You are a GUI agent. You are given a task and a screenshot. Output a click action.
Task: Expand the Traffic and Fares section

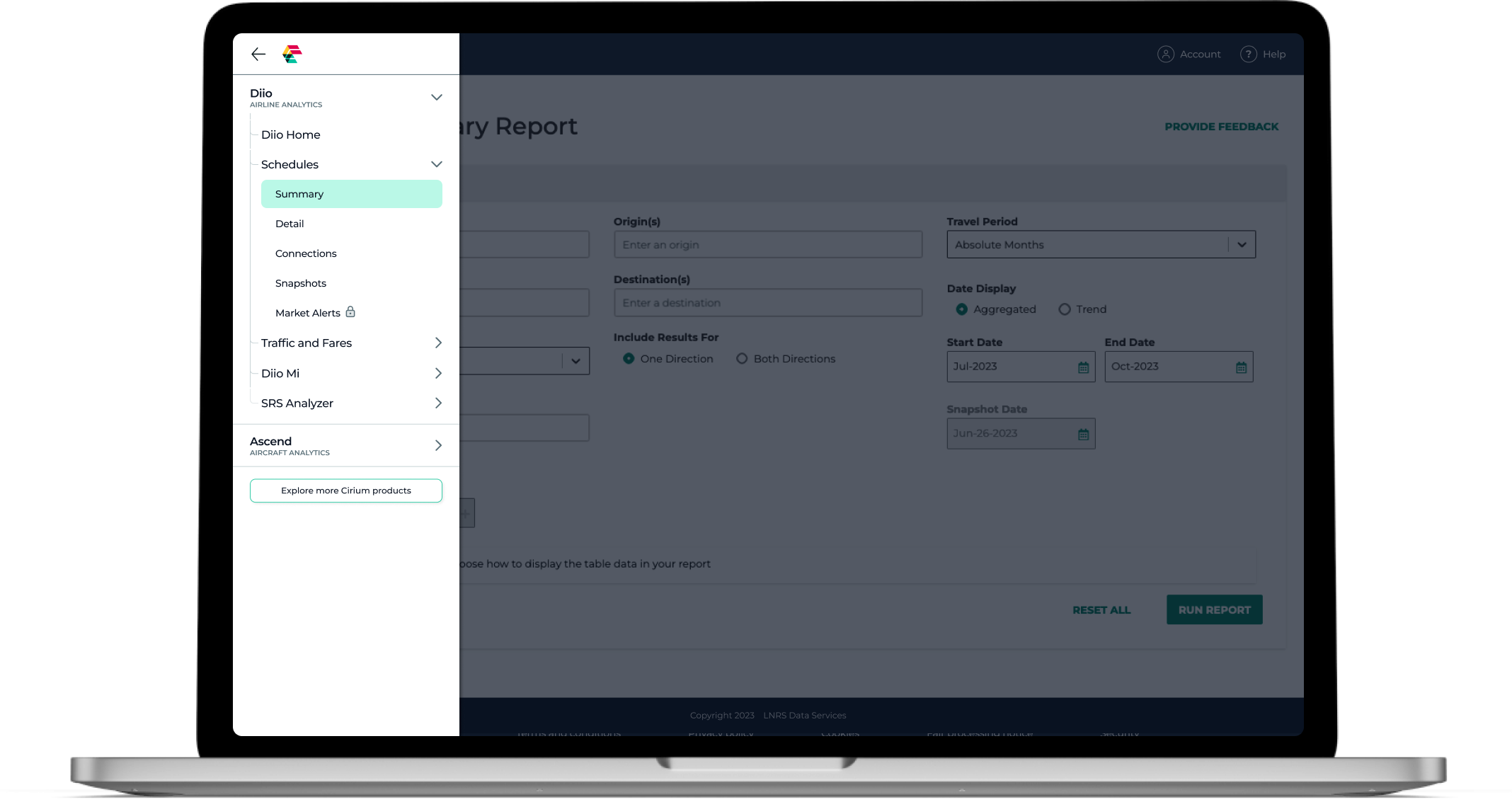click(x=437, y=343)
